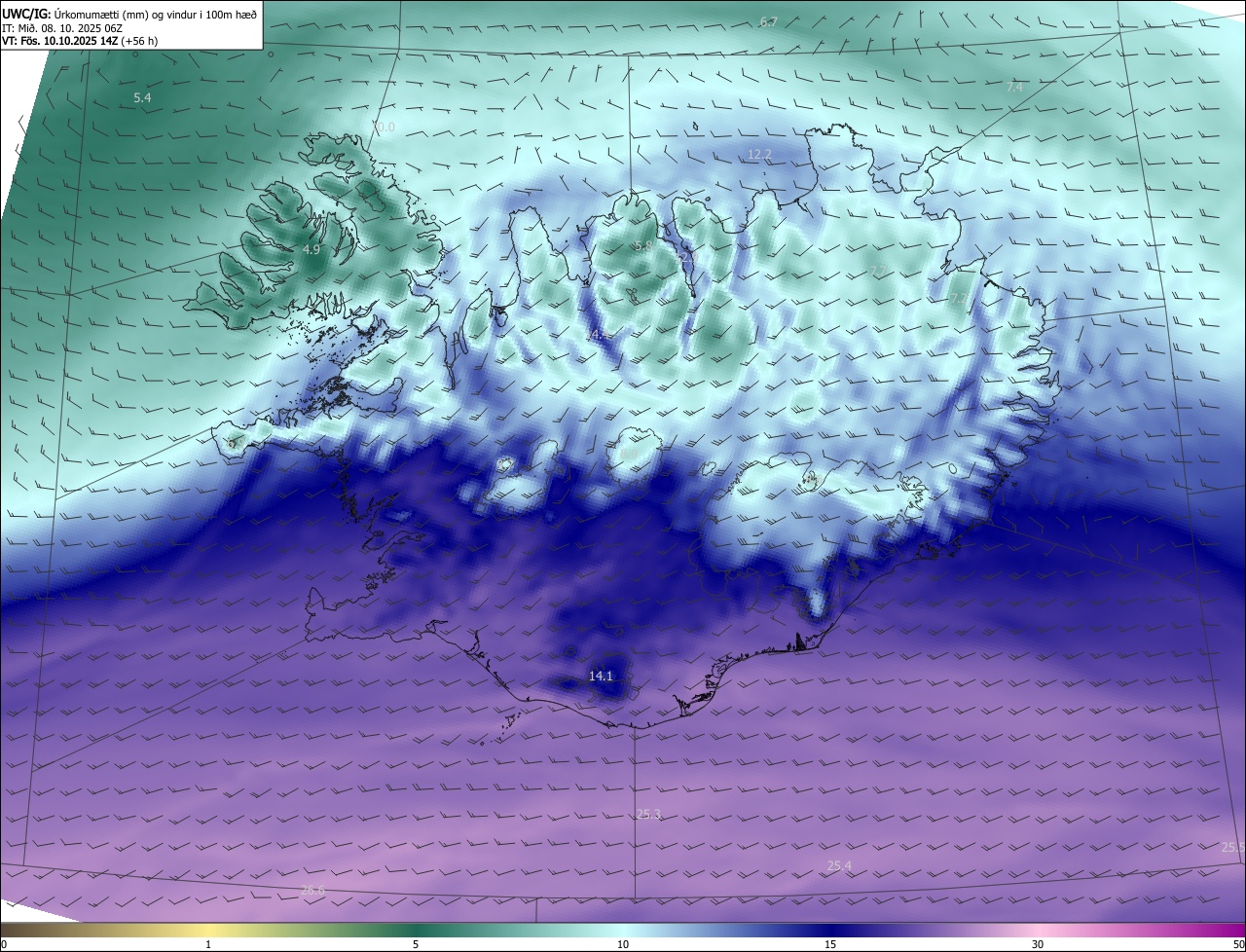Image resolution: width=1246 pixels, height=952 pixels.
Task: Click the 12.2 value label on the map
Action: (759, 155)
